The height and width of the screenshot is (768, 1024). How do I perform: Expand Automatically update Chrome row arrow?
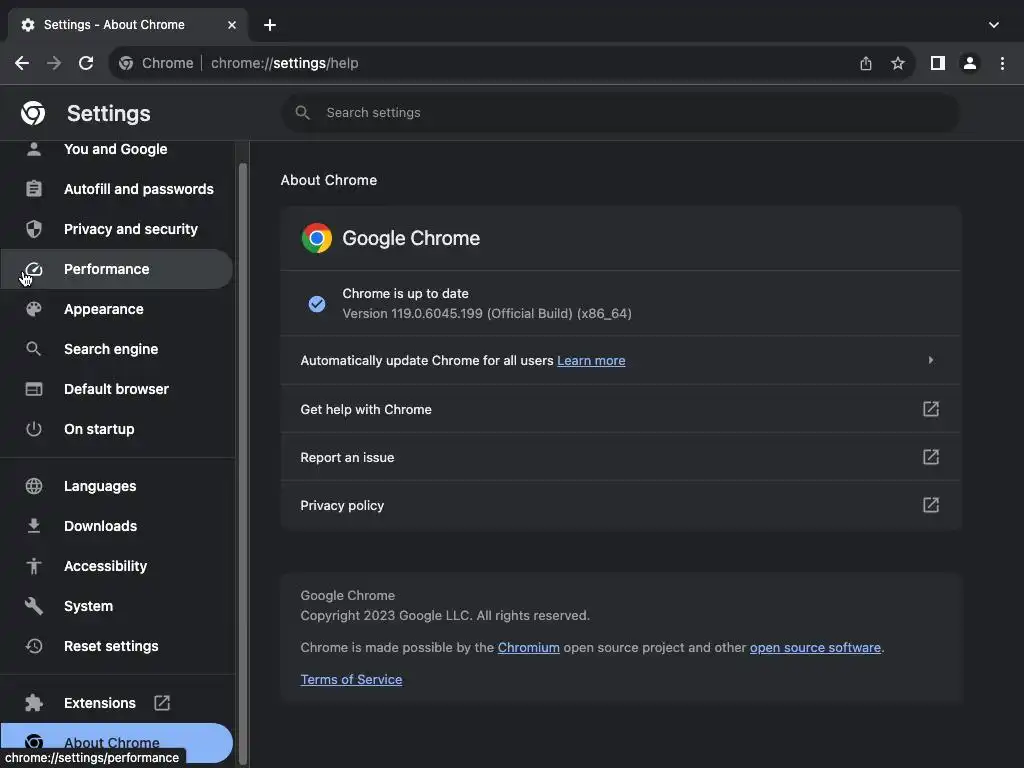pyautogui.click(x=930, y=360)
